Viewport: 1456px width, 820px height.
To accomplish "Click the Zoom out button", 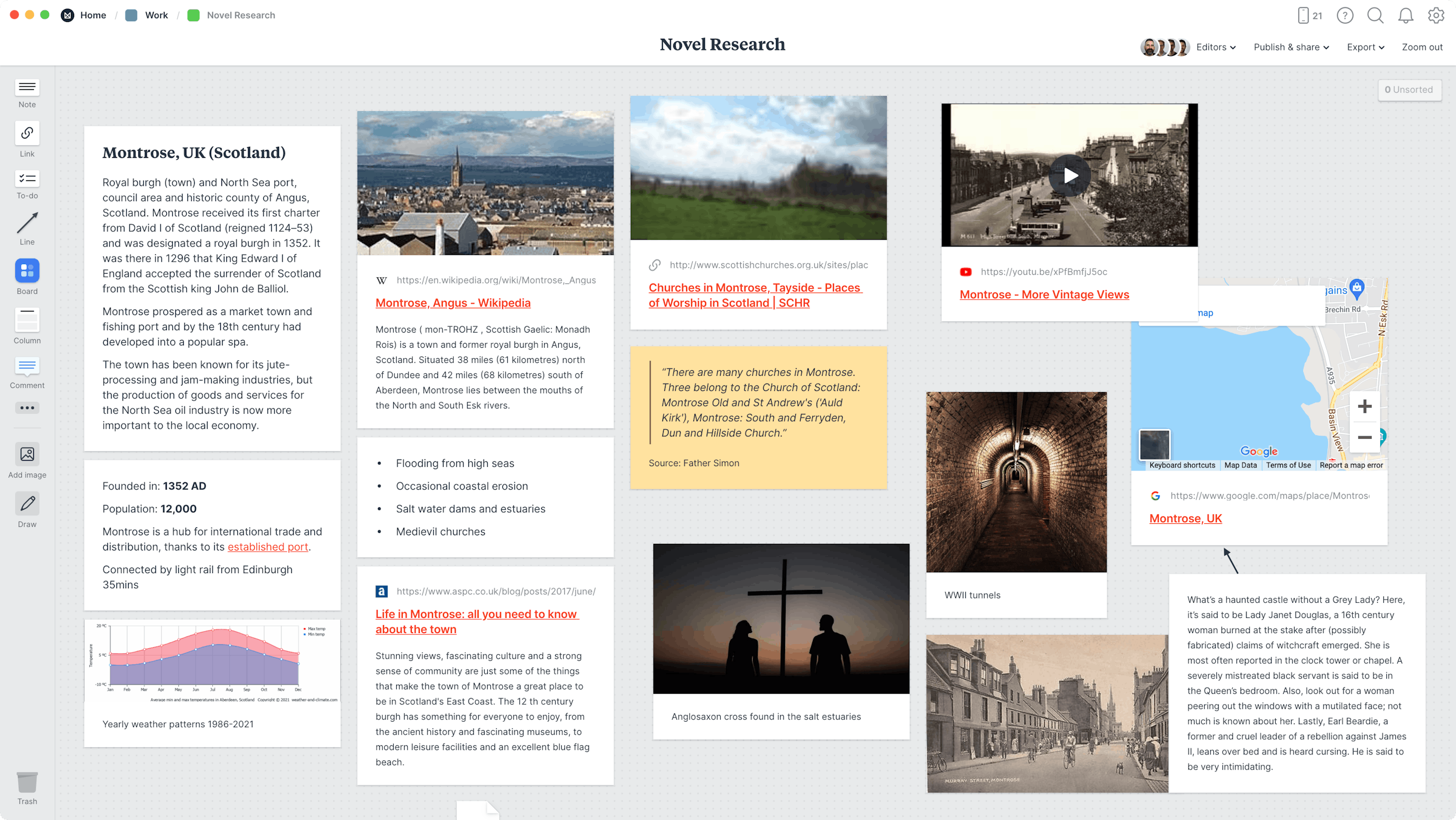I will pos(1421,46).
